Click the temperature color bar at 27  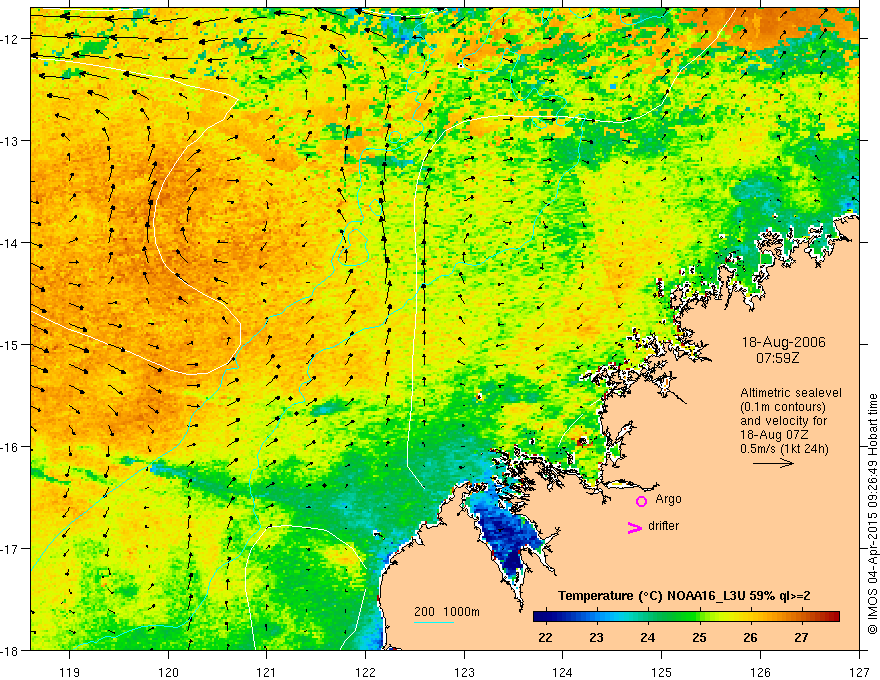pos(801,617)
